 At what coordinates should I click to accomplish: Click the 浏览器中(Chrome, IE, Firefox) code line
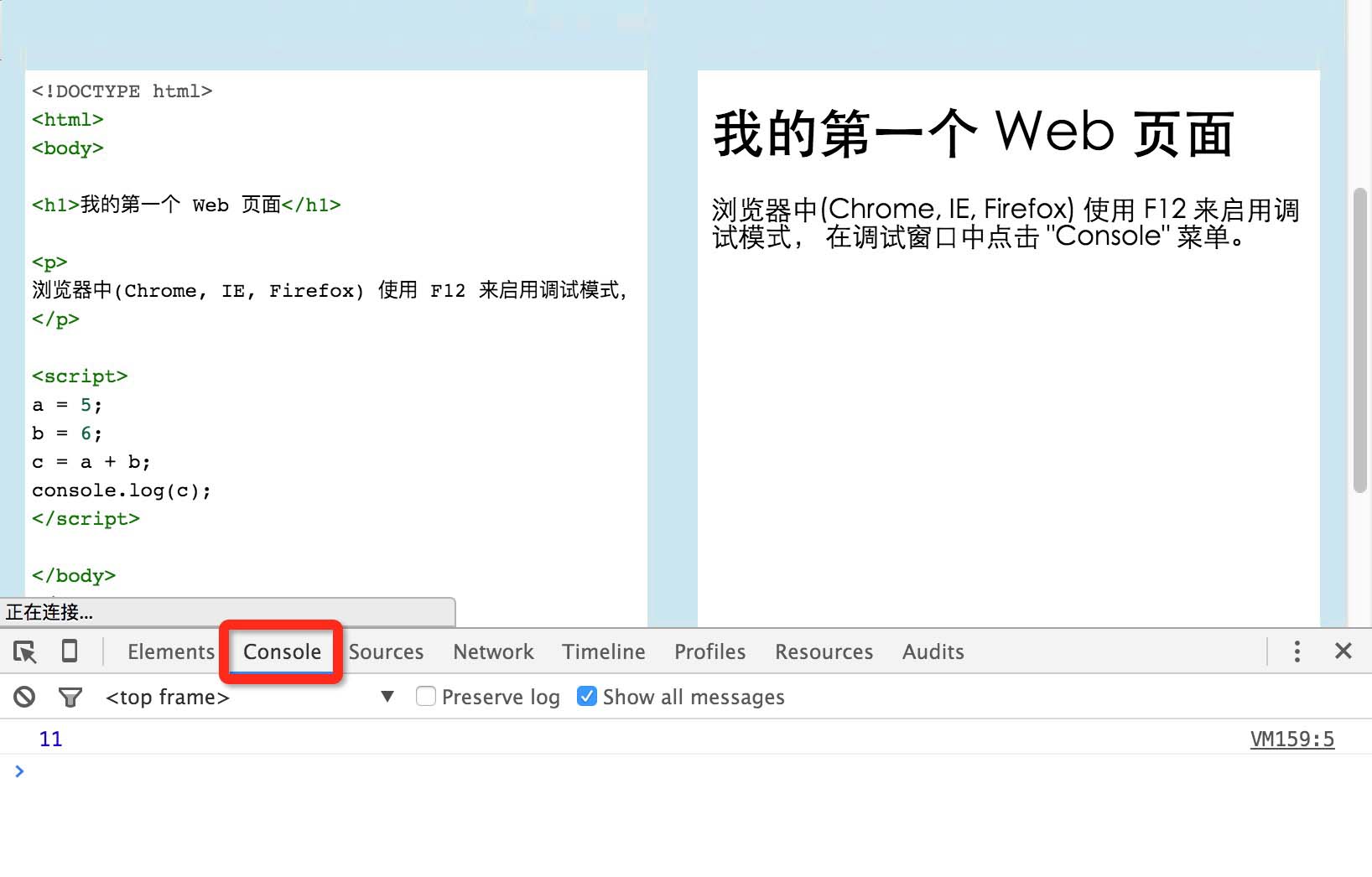click(x=330, y=290)
